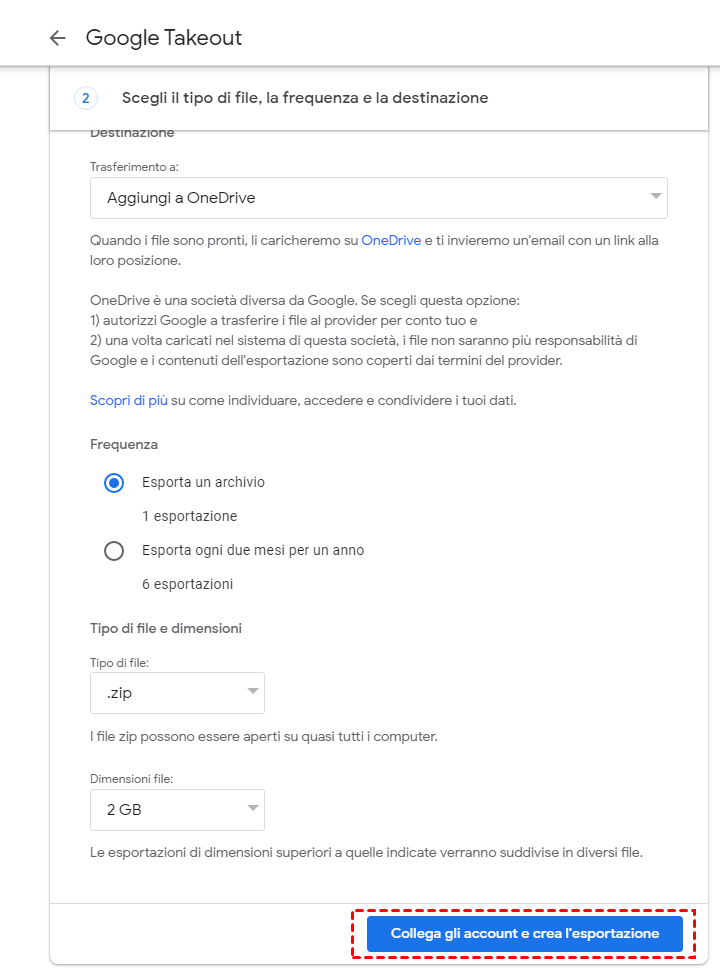Click the back arrow icon
720x972 pixels.
click(57, 38)
